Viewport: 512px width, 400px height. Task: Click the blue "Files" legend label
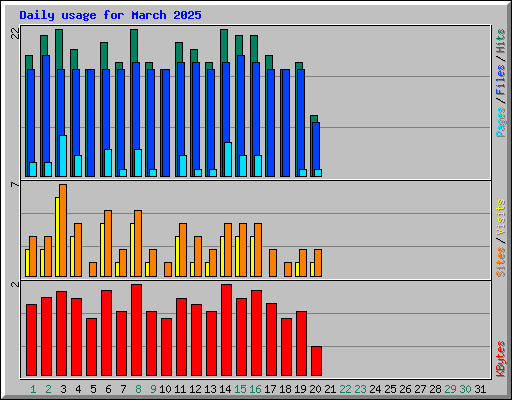[x=500, y=79]
